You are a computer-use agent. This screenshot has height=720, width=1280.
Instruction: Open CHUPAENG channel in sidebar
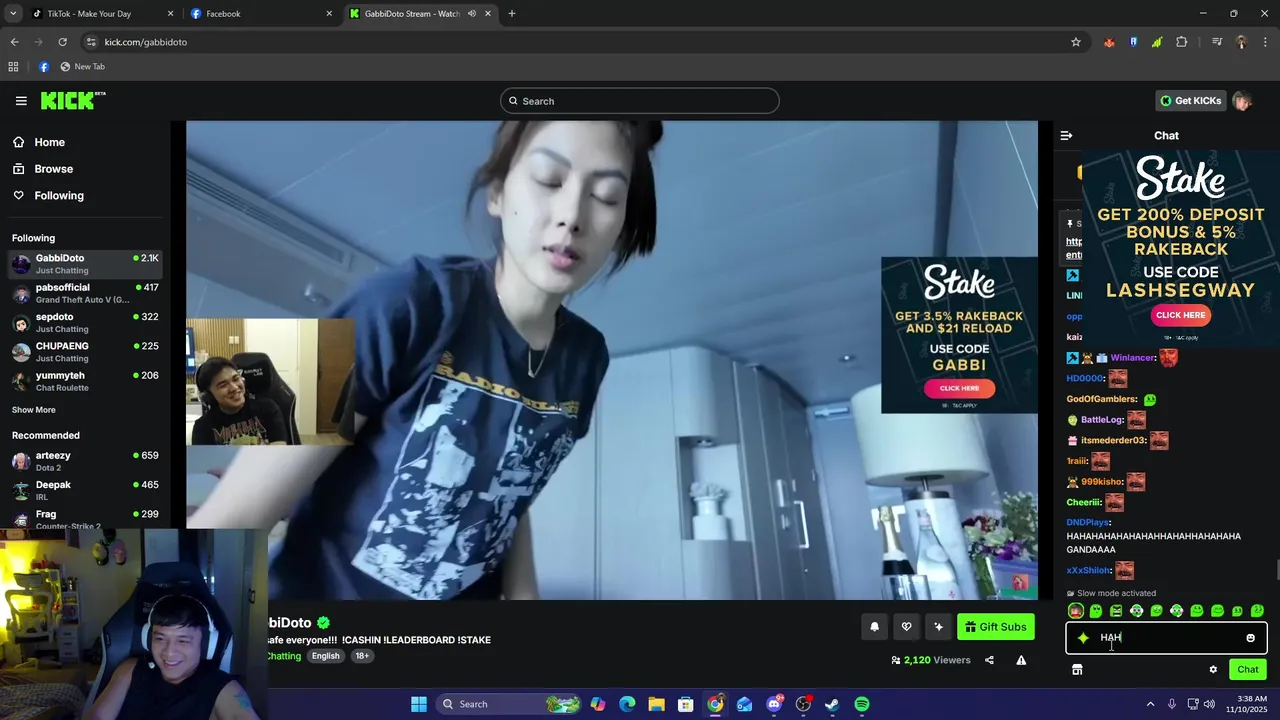point(85,351)
